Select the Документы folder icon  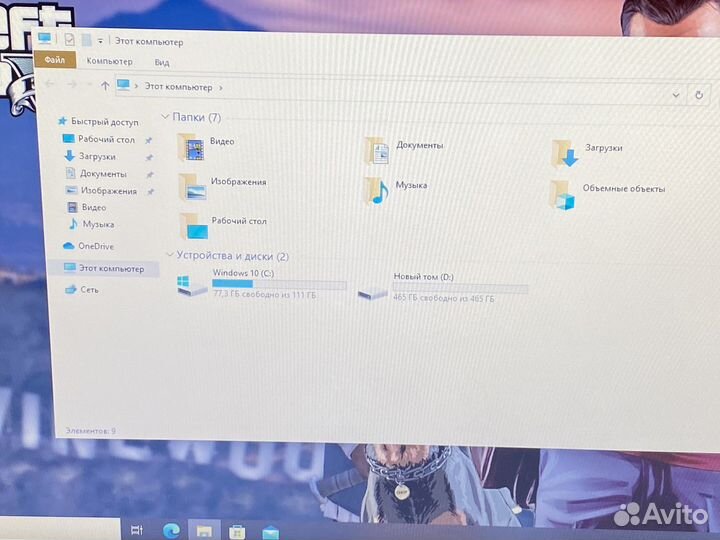pyautogui.click(x=377, y=151)
